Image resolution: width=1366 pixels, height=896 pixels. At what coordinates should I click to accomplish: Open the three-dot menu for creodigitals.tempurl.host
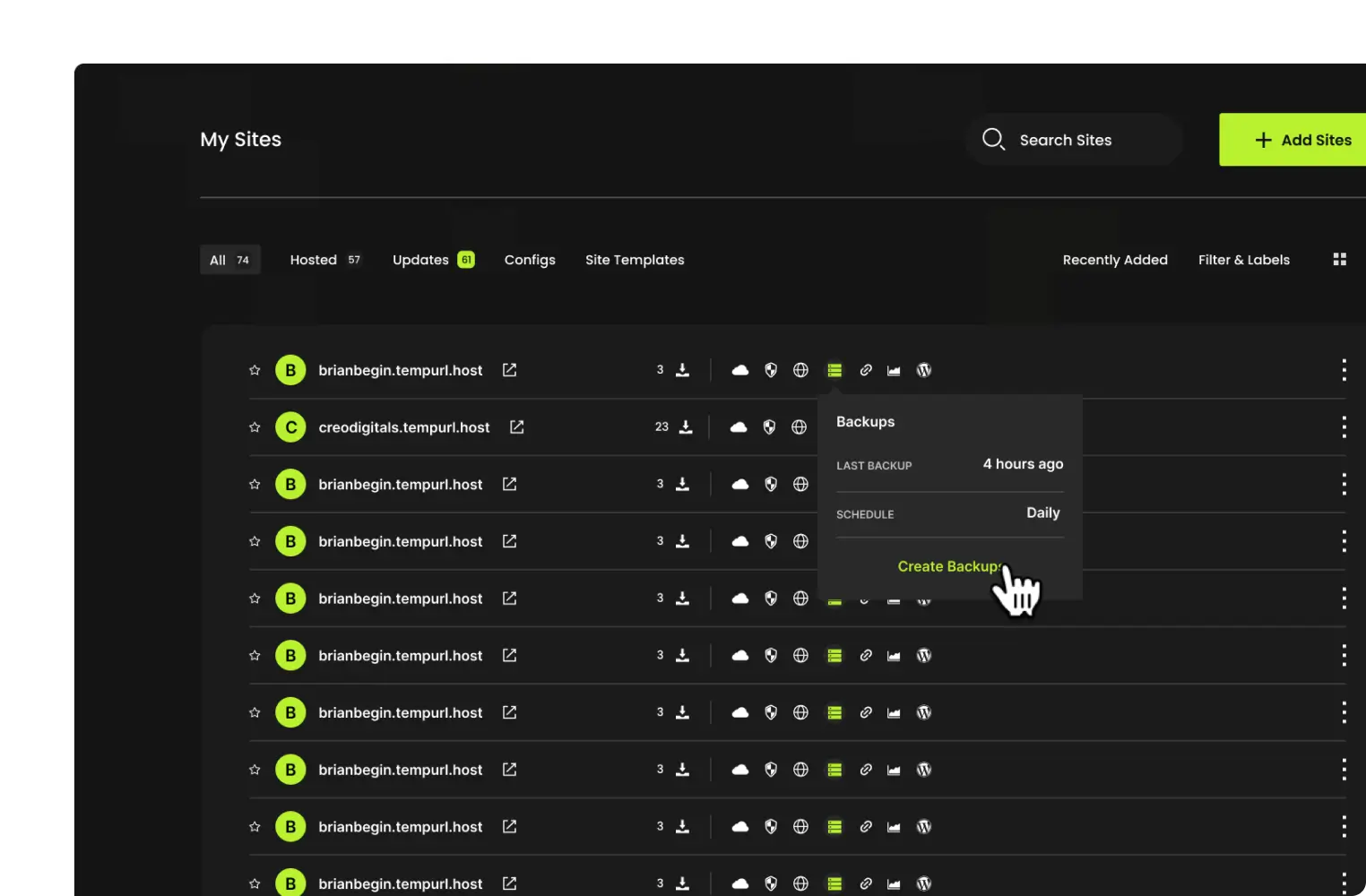pyautogui.click(x=1344, y=427)
